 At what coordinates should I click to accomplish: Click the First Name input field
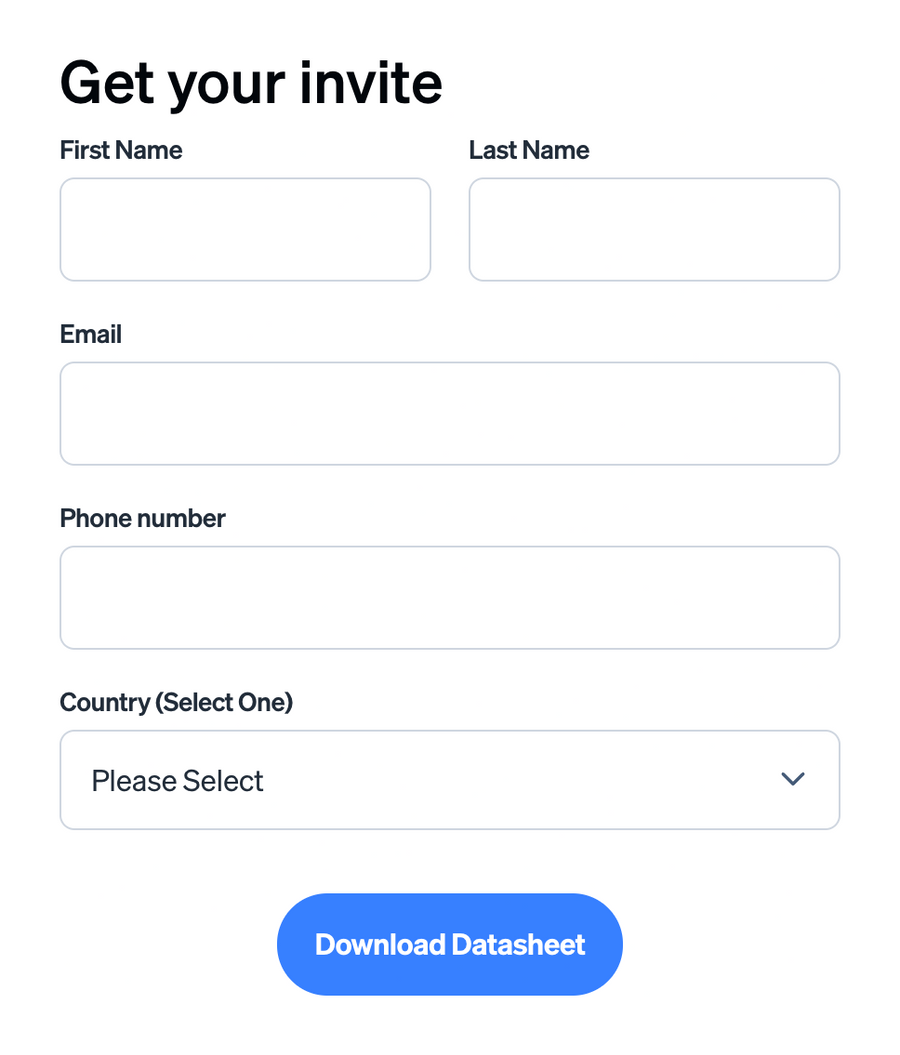click(x=245, y=229)
